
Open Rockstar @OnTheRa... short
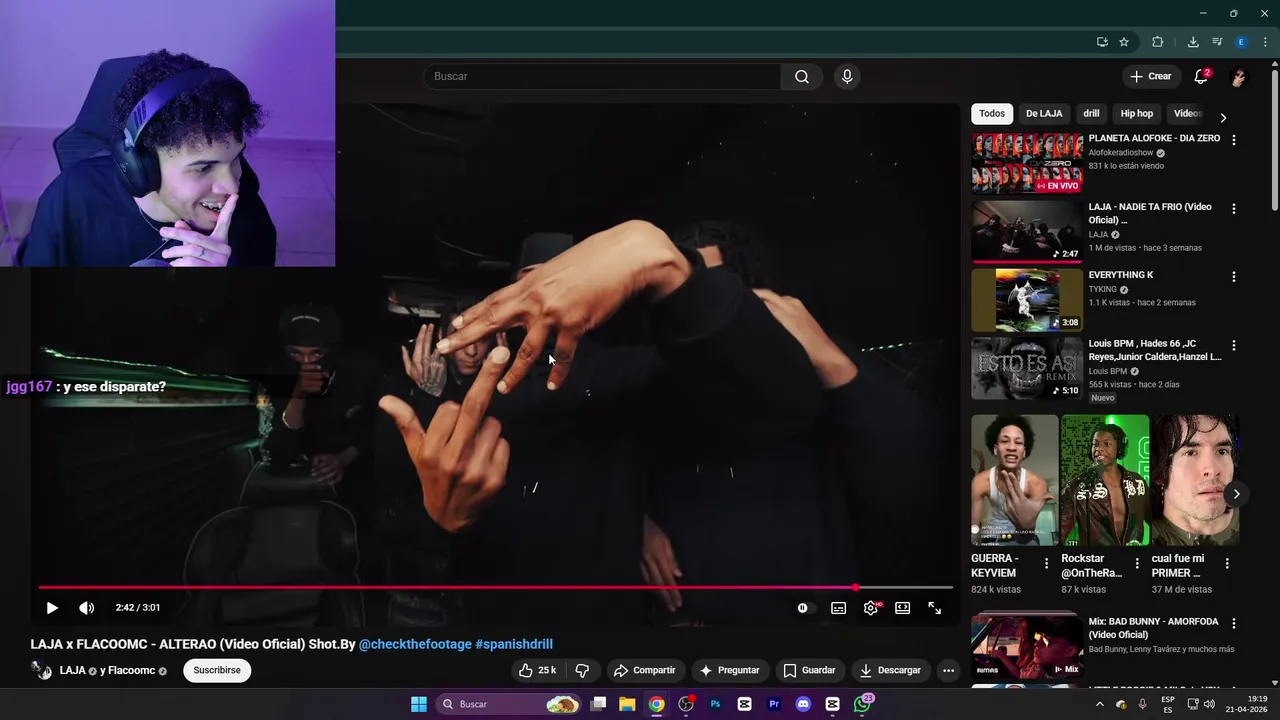(1105, 480)
